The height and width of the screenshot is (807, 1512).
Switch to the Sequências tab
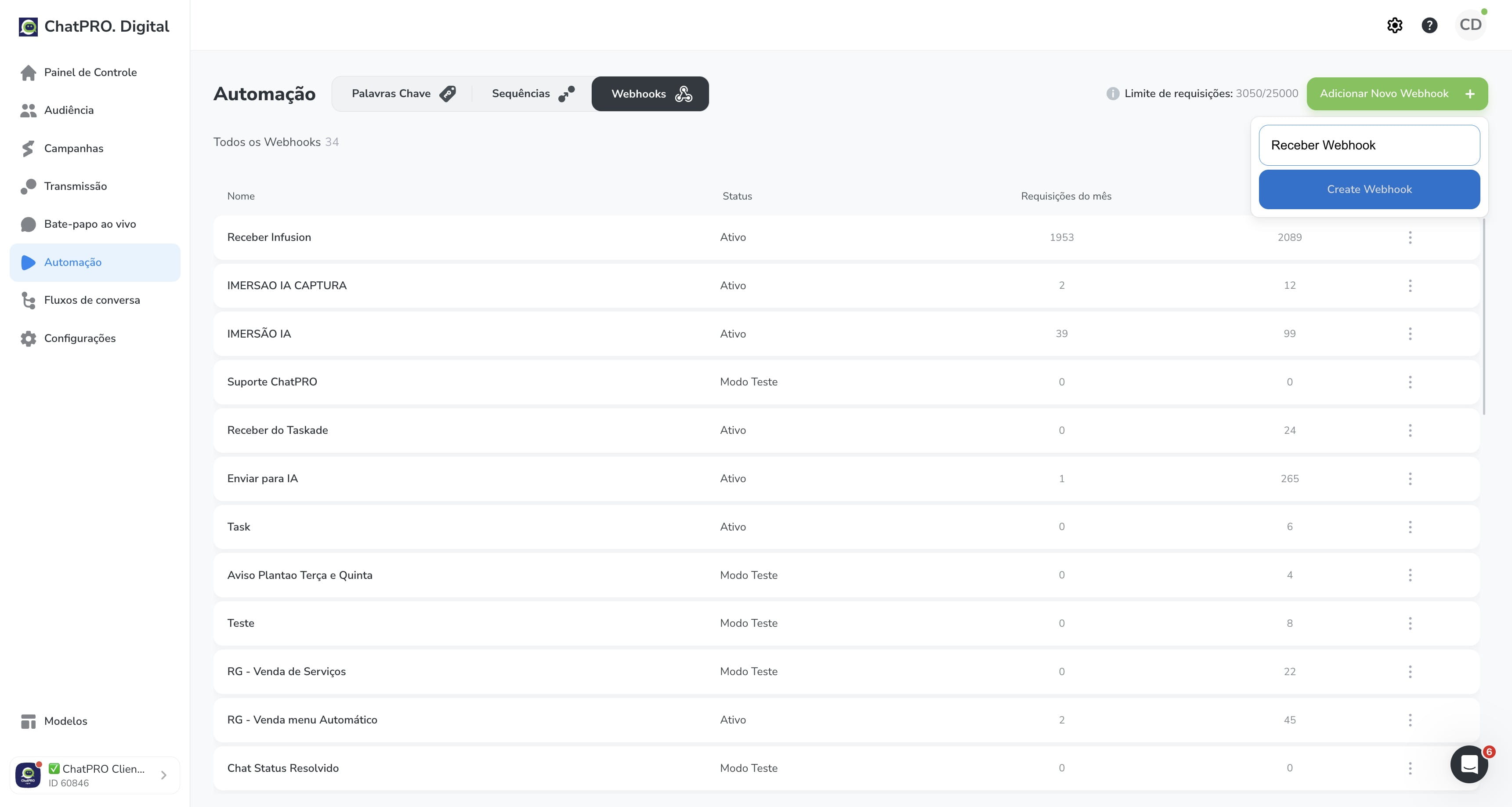click(533, 94)
